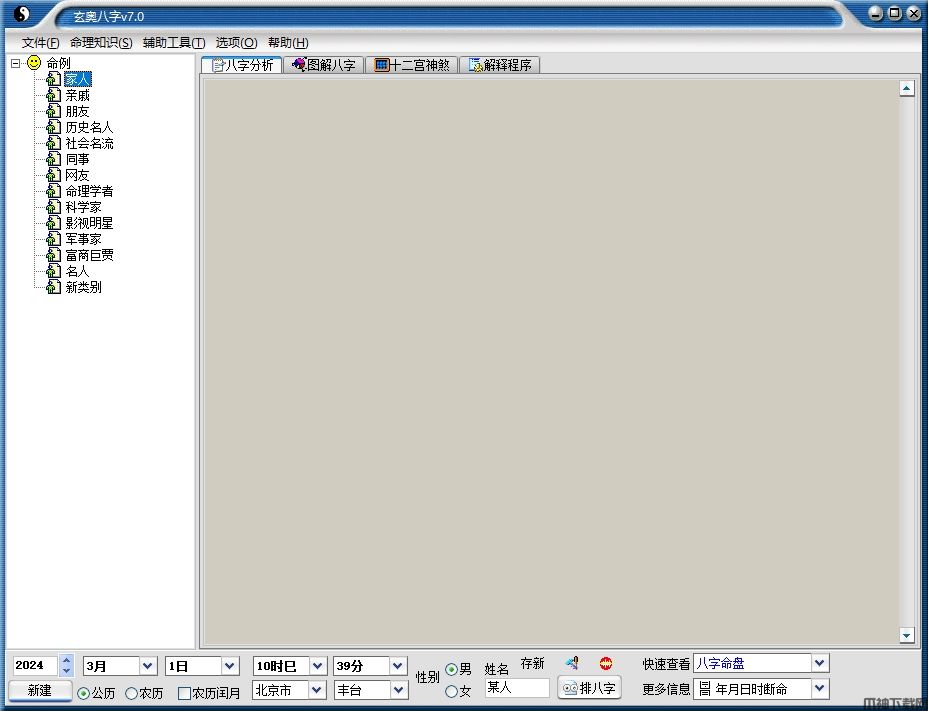Click the pin icon next to 存新
This screenshot has height=711, width=928.
click(x=572, y=663)
